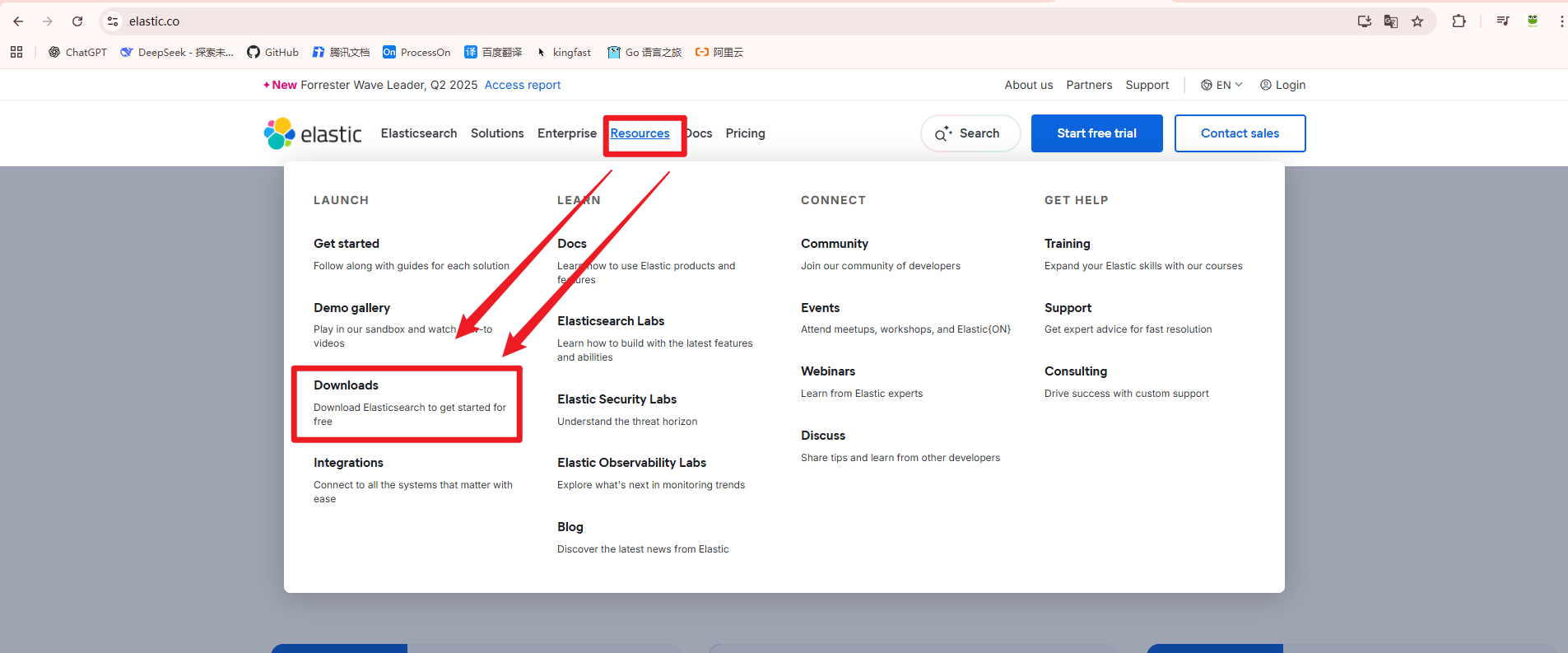Open the Community menu entry

835,244
